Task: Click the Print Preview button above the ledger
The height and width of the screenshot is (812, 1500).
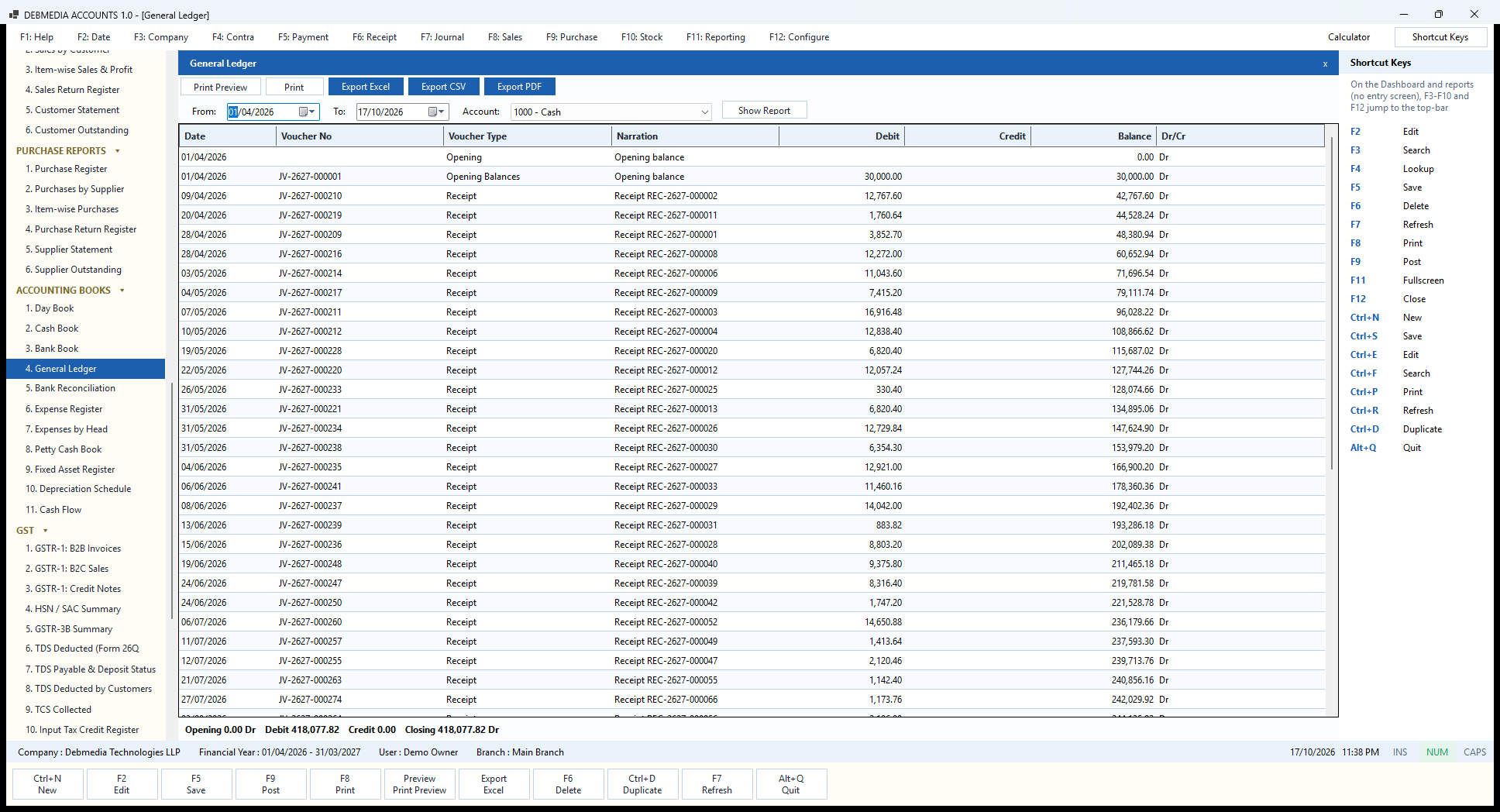Action: 221,87
